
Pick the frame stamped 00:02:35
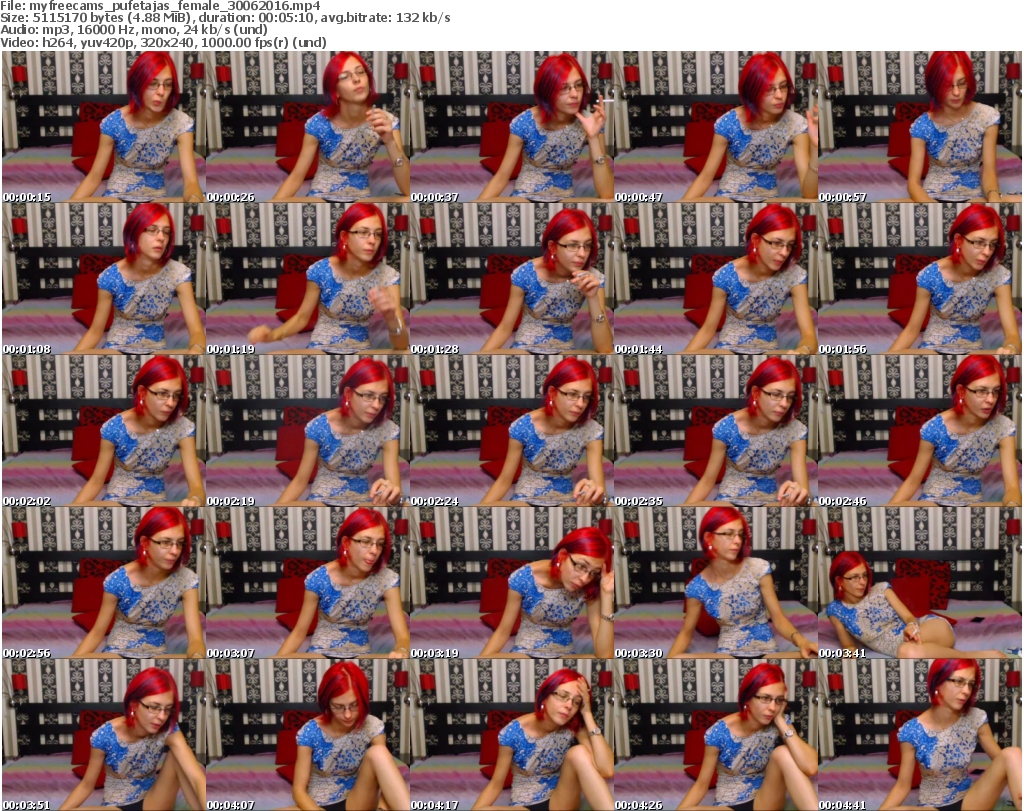point(715,430)
